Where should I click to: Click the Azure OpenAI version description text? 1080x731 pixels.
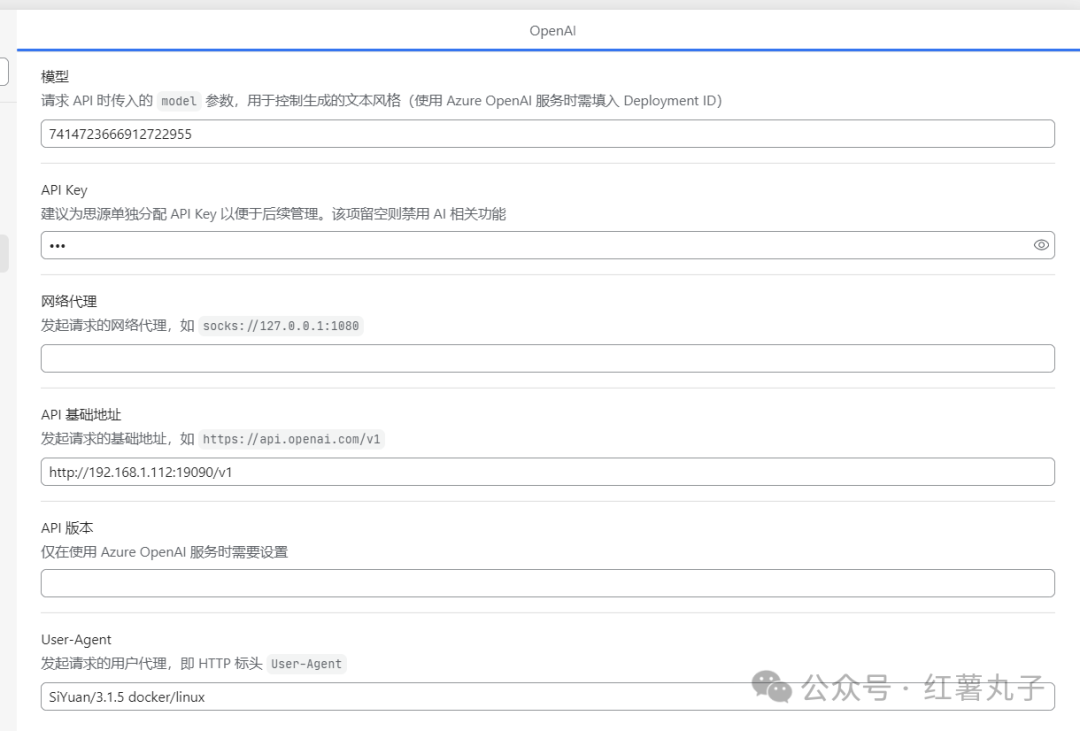[164, 553]
